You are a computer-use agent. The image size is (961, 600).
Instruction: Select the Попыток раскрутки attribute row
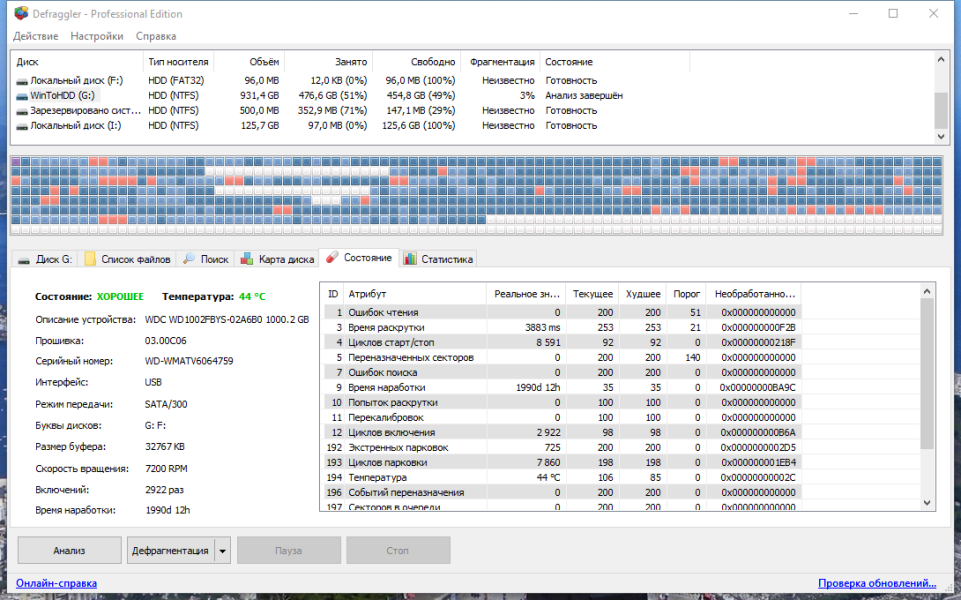click(562, 403)
